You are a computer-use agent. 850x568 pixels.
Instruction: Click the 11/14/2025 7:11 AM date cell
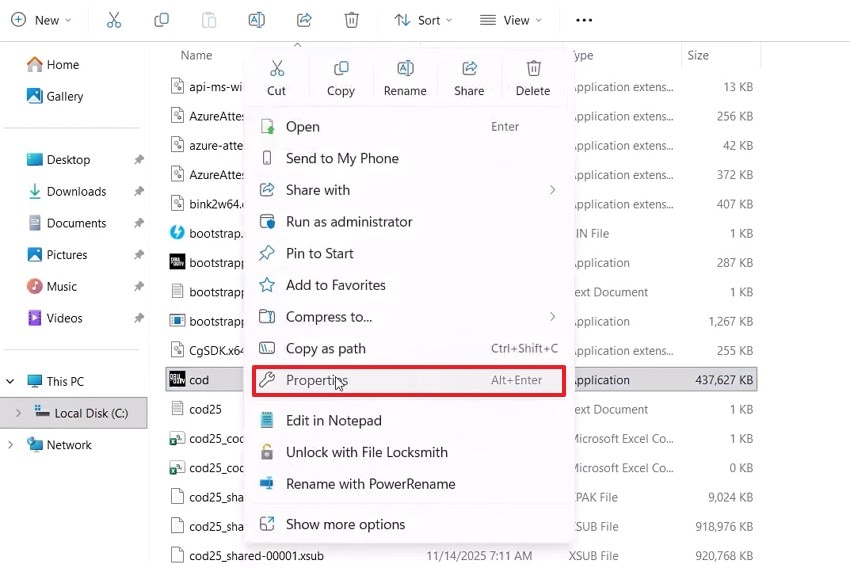point(479,556)
